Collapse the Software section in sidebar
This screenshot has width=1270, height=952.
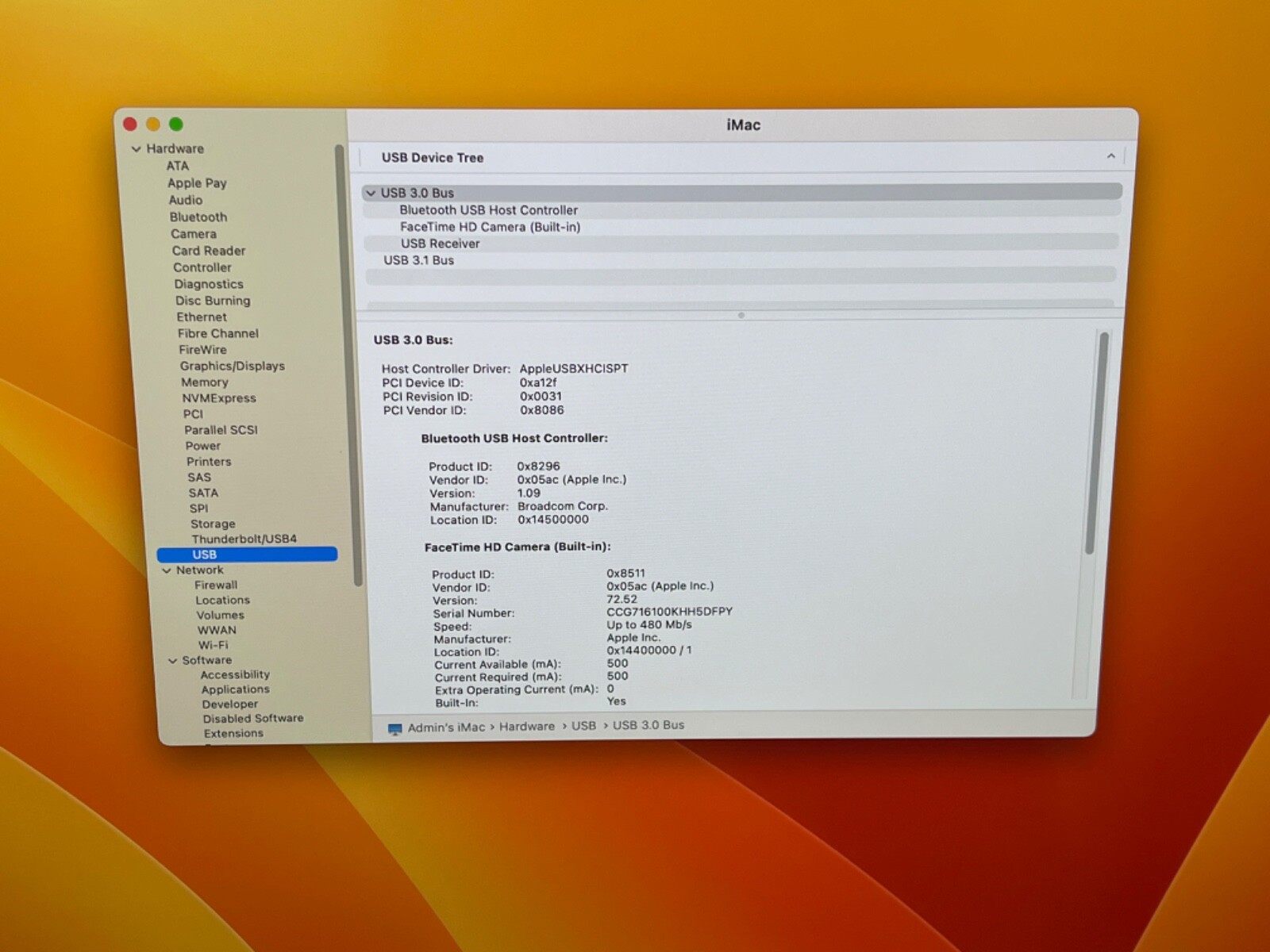click(x=172, y=661)
